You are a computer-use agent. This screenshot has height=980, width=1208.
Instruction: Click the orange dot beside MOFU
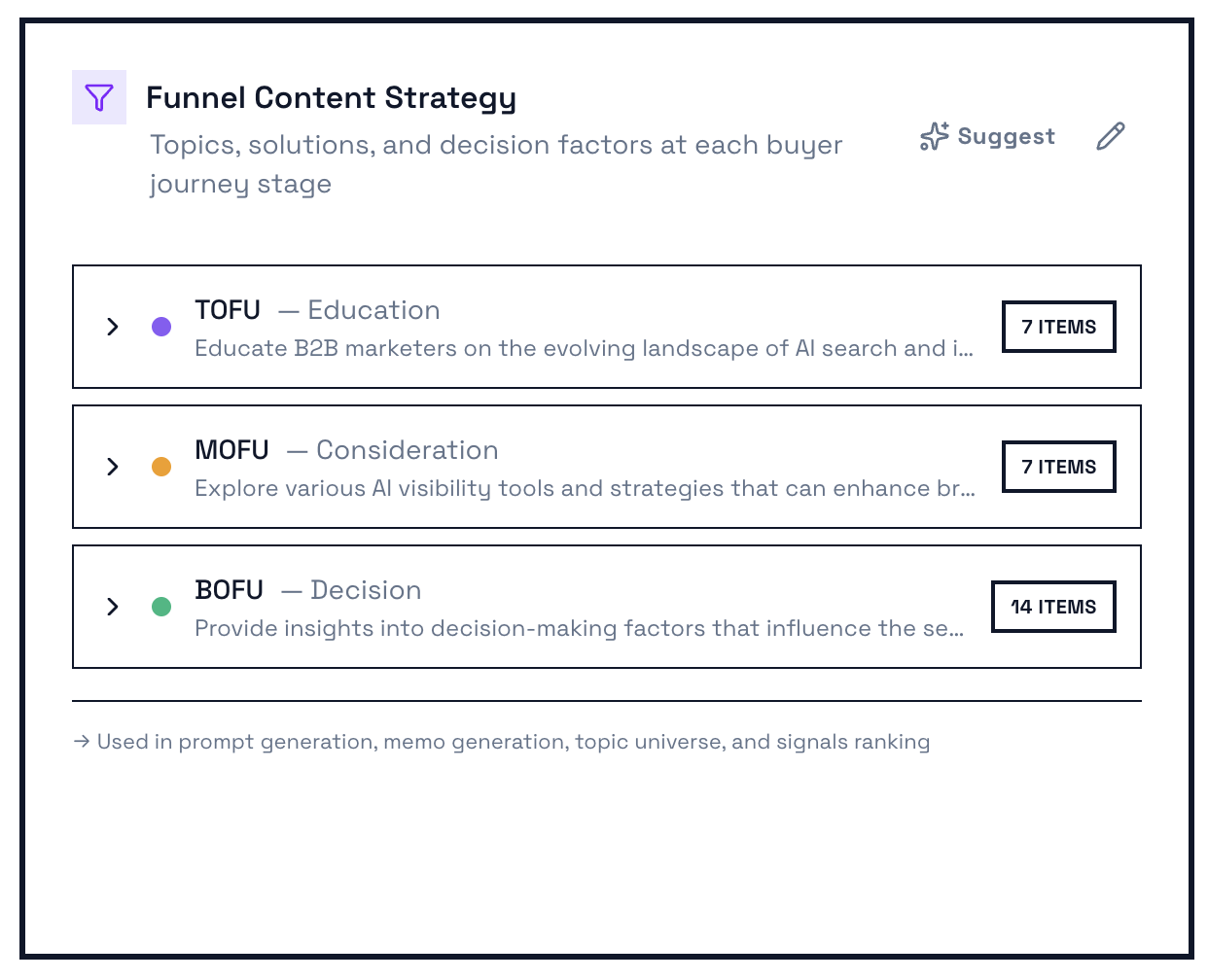161,467
